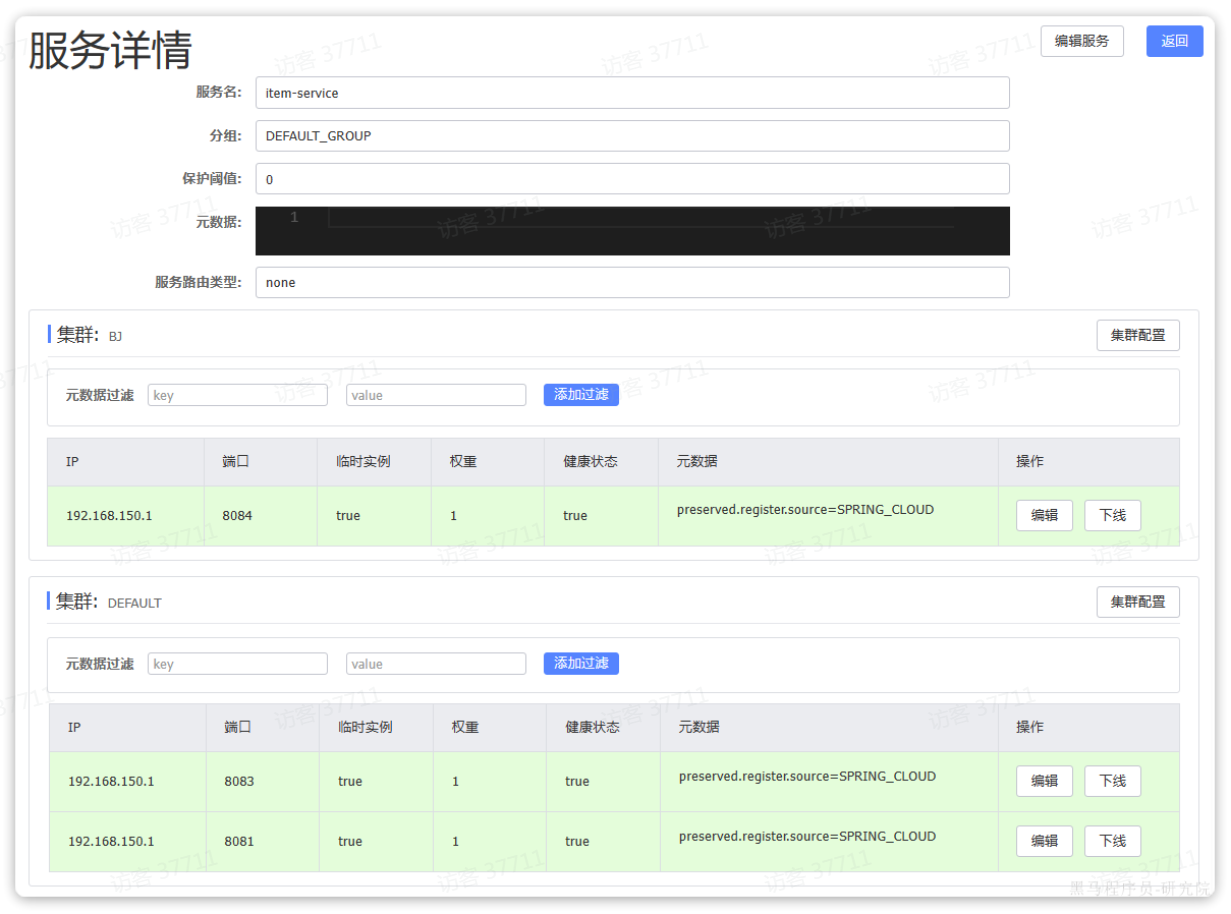This screenshot has width=1231, height=914.
Task: Click the 服务详情 page heading
Action: 110,50
